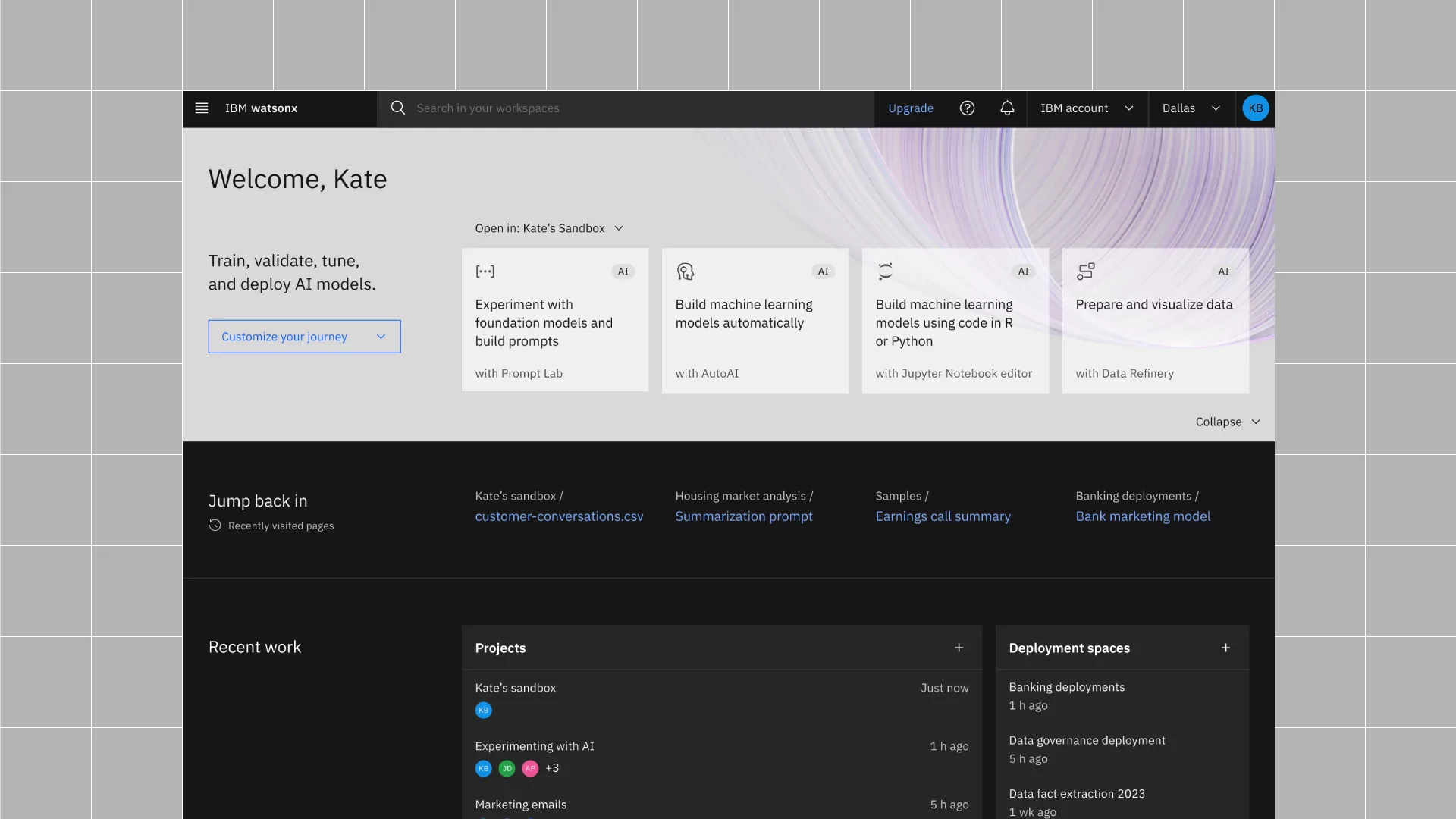Expand the KB user profile menu

tap(1255, 107)
